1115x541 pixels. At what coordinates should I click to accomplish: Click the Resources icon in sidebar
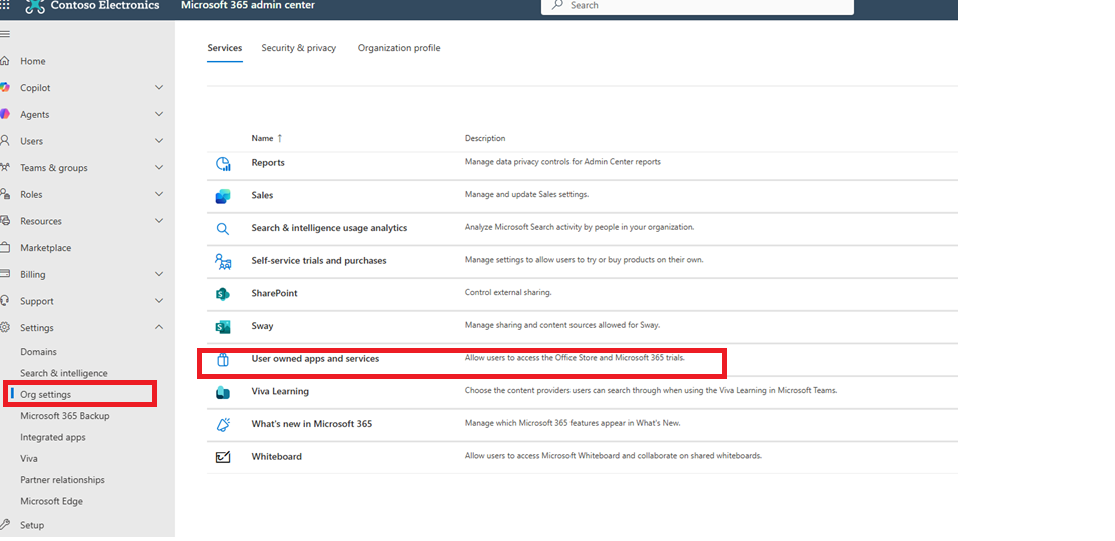[5, 221]
